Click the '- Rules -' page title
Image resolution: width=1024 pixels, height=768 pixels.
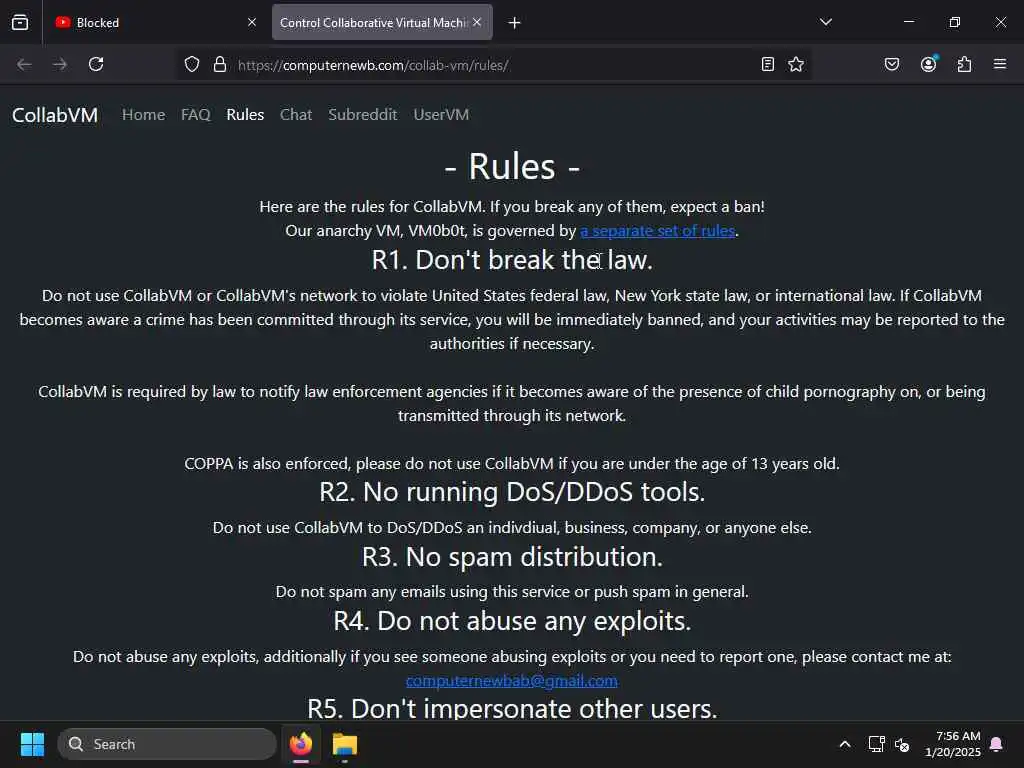512,166
